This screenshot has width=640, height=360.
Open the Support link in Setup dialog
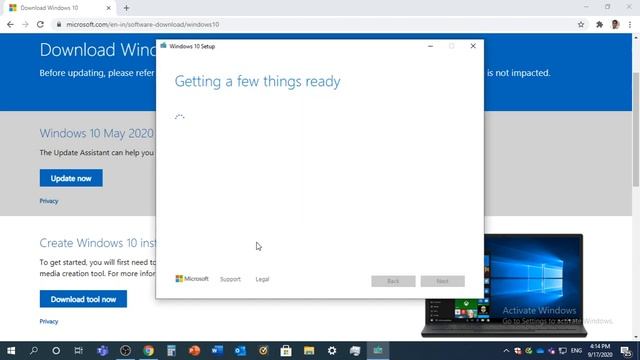(x=230, y=279)
